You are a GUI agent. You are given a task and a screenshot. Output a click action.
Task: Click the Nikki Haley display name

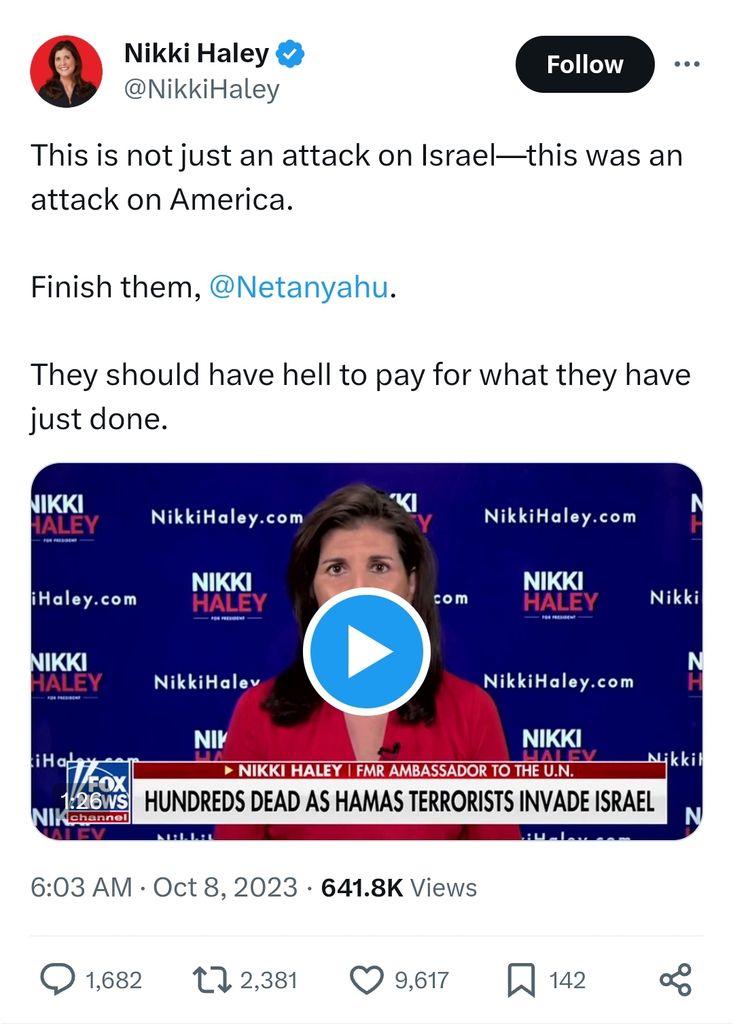click(197, 53)
